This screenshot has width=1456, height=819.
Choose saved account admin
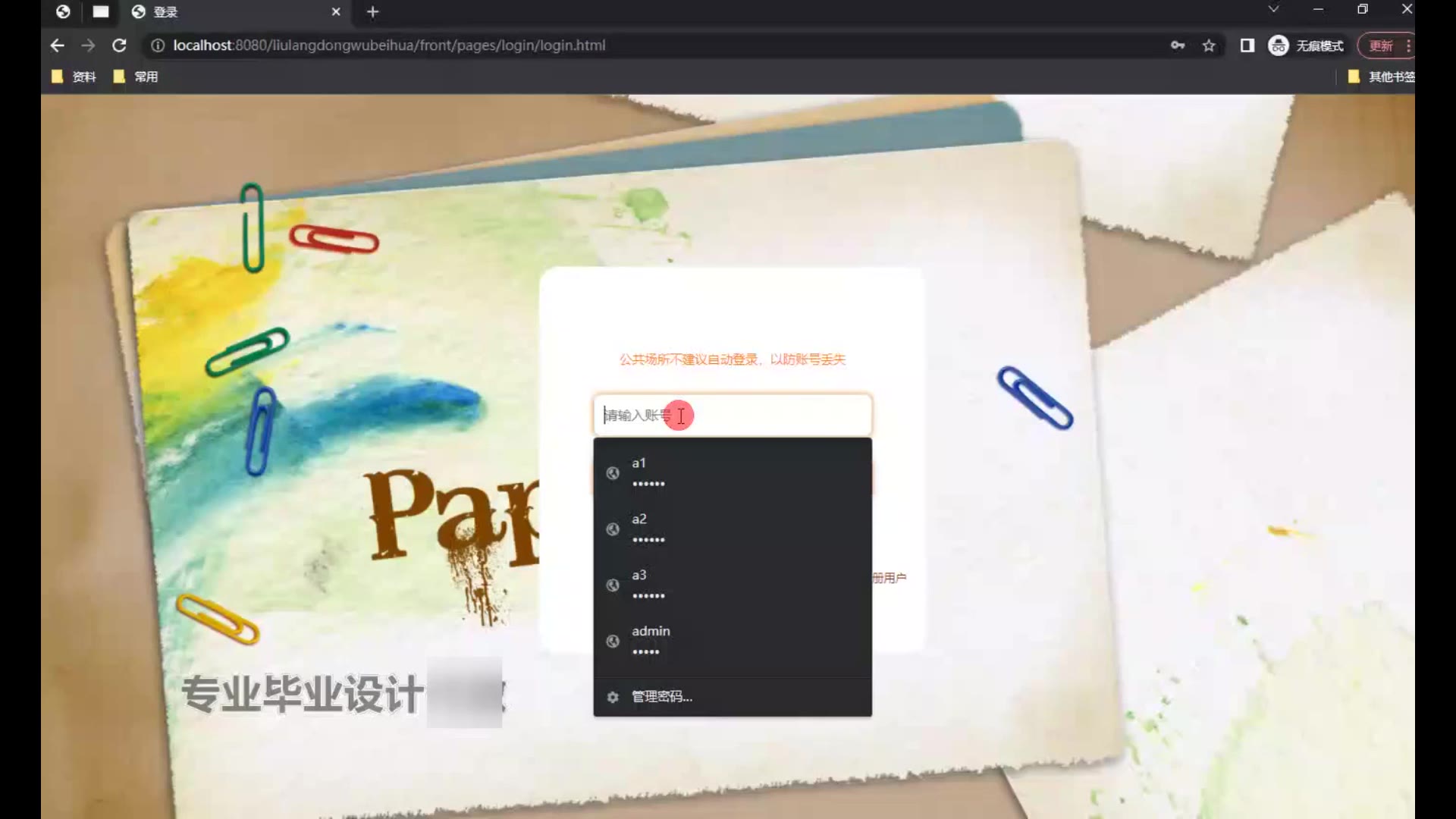coord(733,641)
